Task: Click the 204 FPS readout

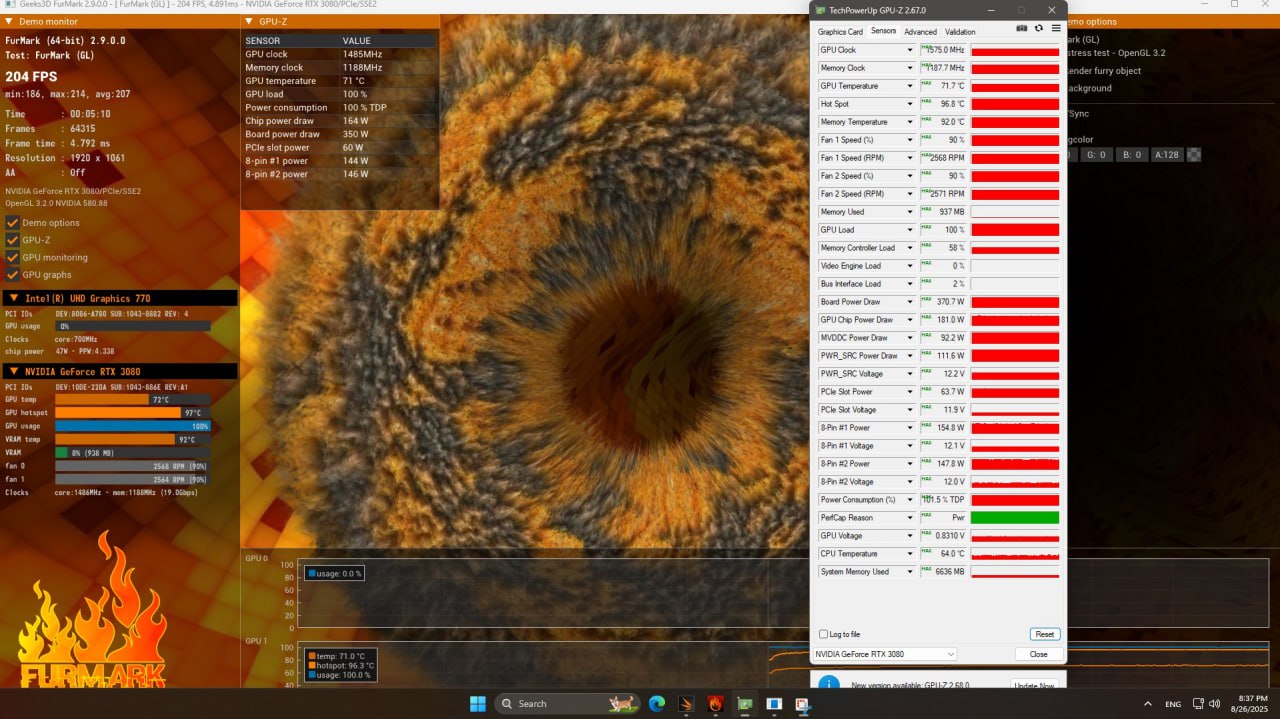Action: click(x=31, y=76)
